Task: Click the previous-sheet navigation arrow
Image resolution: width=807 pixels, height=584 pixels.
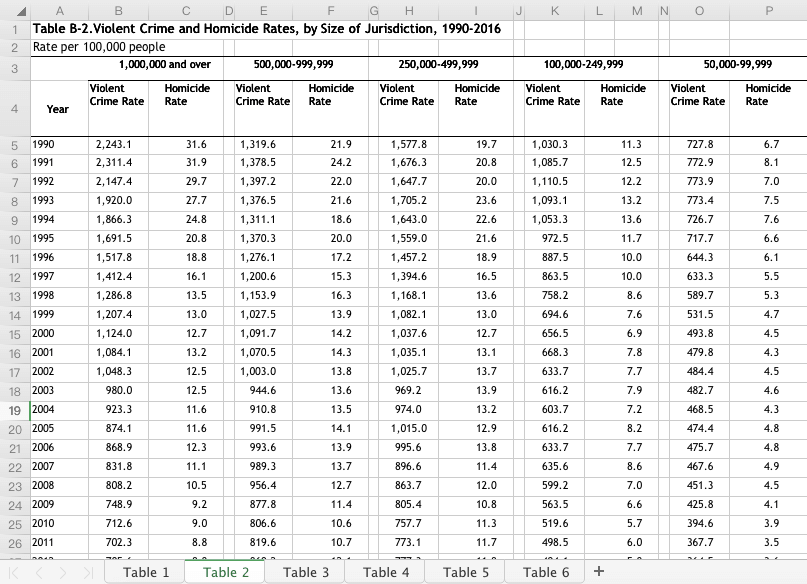Action: [x=39, y=572]
